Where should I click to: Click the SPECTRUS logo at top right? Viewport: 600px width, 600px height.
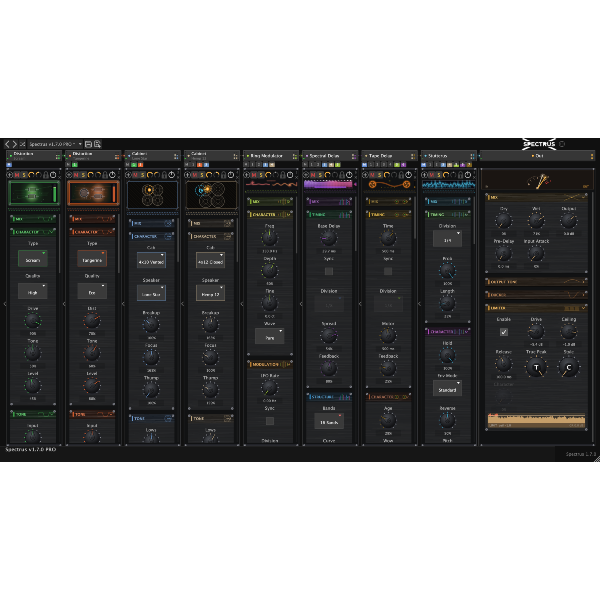click(539, 144)
